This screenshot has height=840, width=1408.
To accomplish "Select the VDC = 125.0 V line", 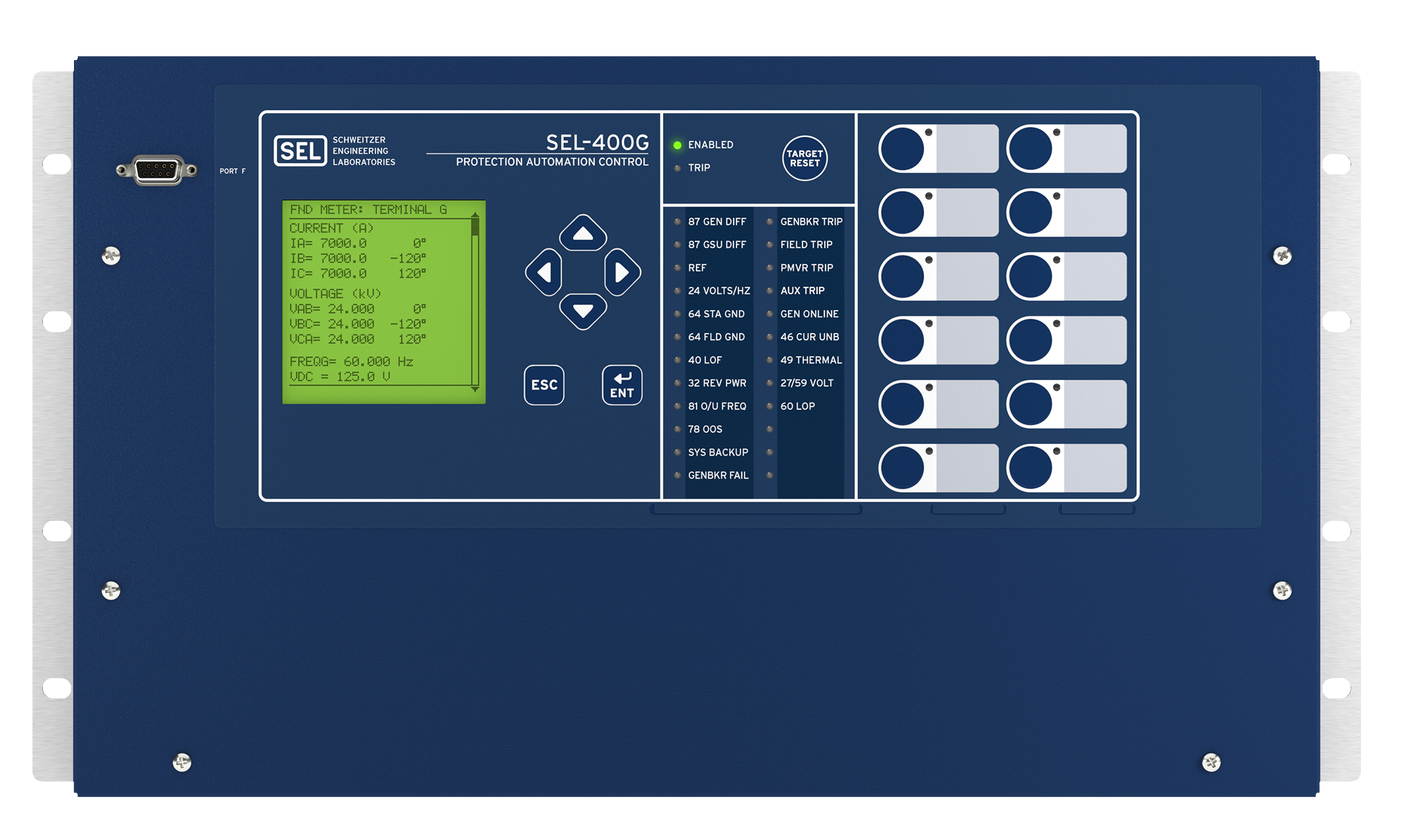I will pyautogui.click(x=340, y=377).
